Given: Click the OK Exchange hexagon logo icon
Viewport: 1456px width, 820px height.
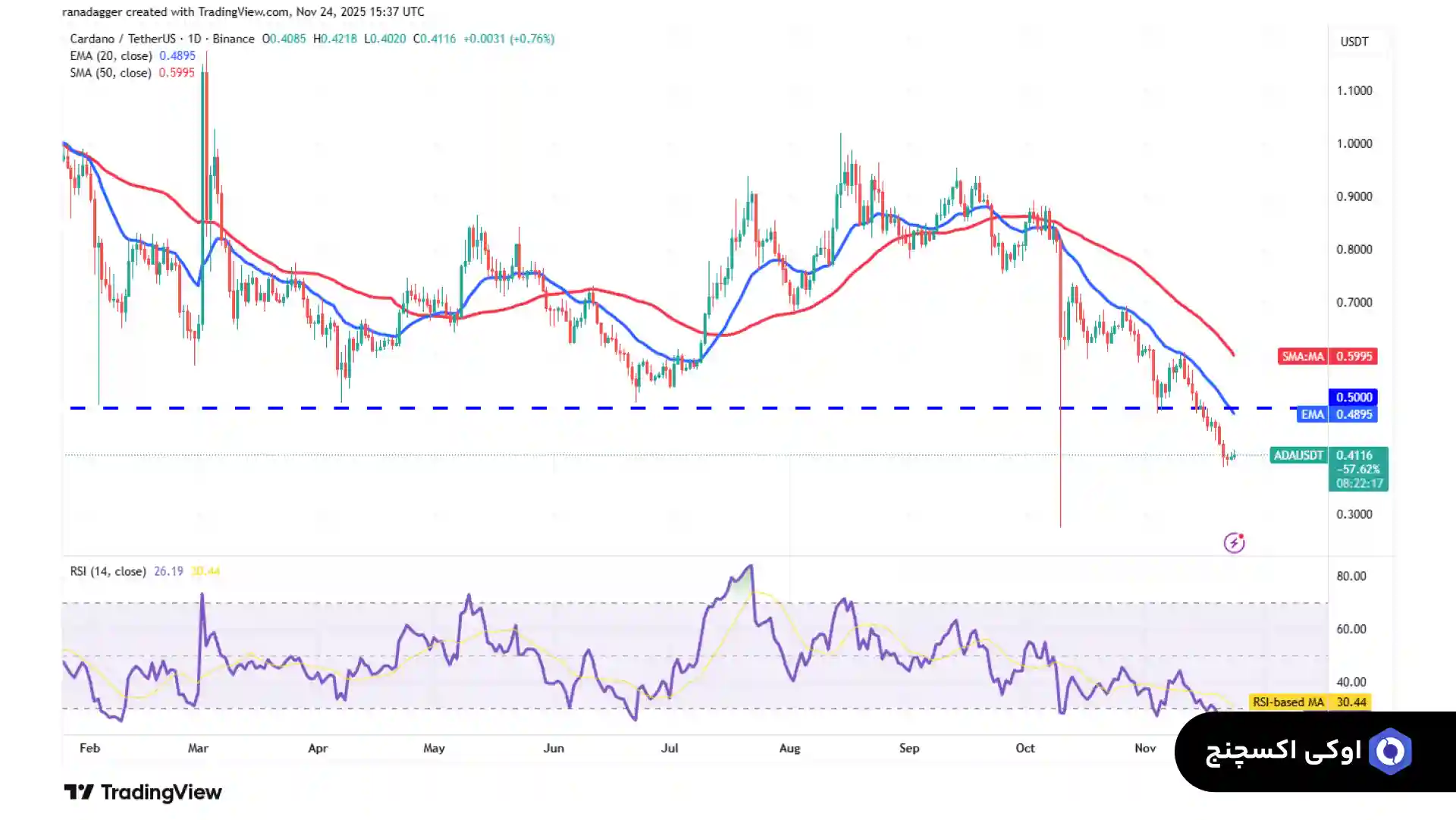Looking at the screenshot, I should 1390,751.
